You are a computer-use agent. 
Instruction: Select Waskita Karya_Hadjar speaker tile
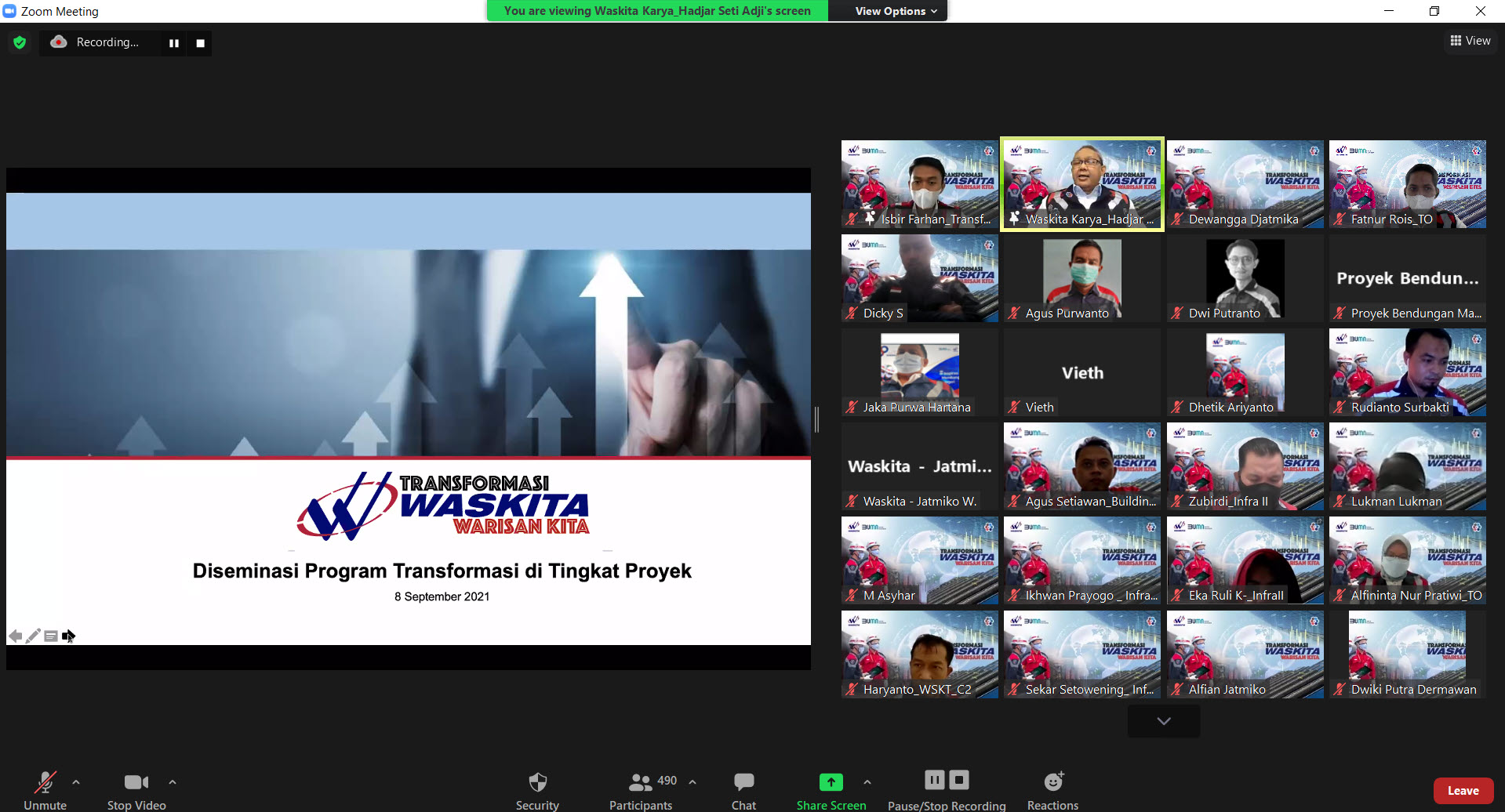1082,184
